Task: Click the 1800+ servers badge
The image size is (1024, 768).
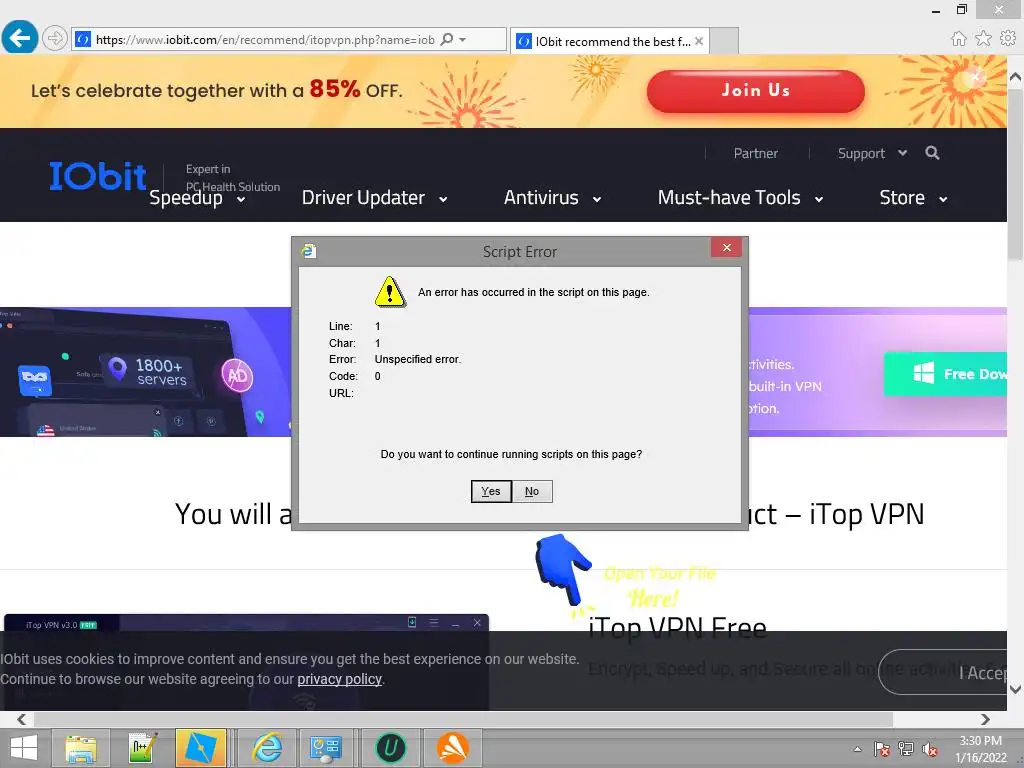Action: click(148, 372)
